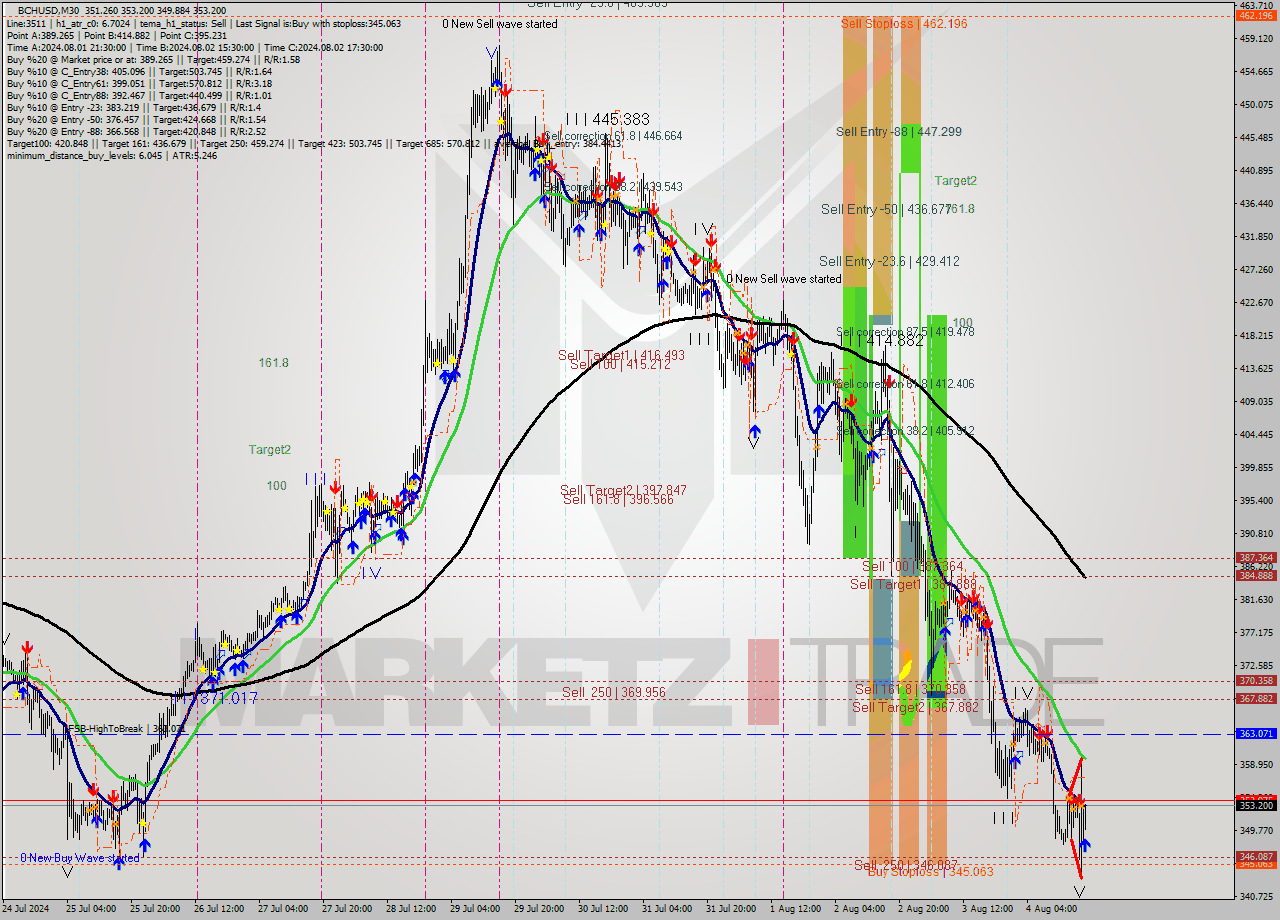Click the 'Sell 250 | 369.956' label

[613, 692]
